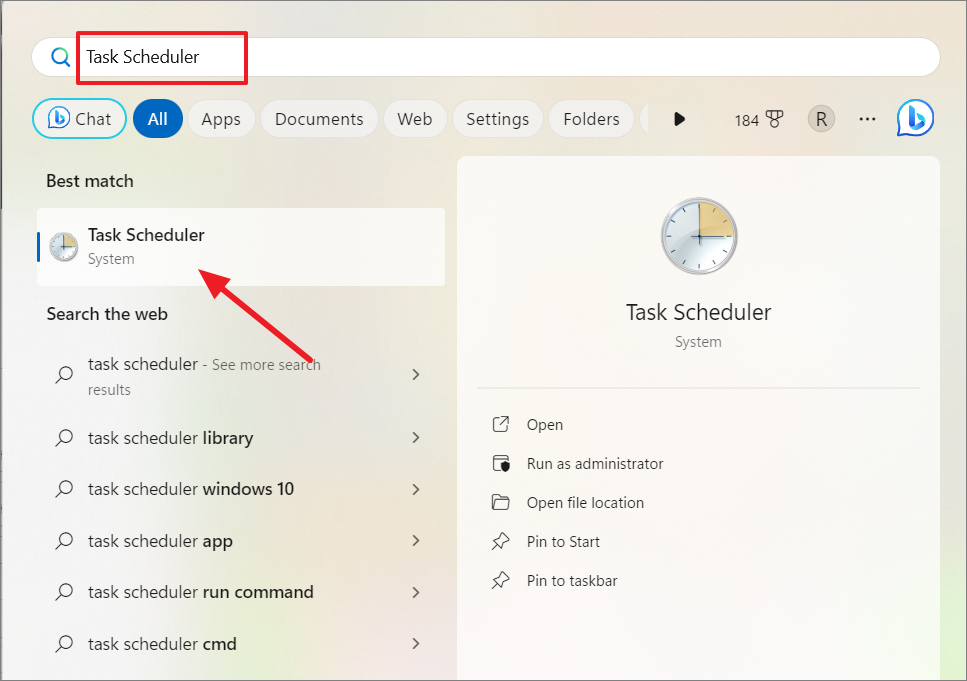This screenshot has height=681, width=967.
Task: Launch the Bing chat icon at top right
Action: [x=915, y=118]
